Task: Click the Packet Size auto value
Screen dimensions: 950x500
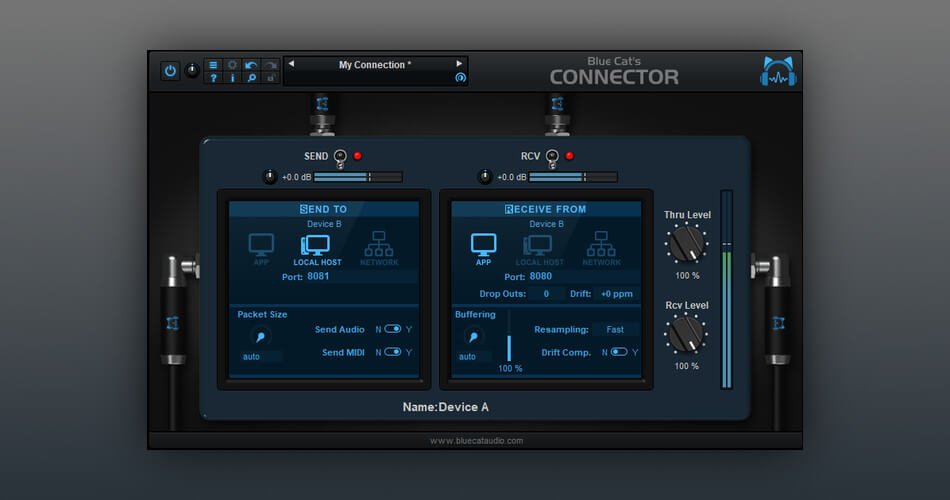Action: (261, 357)
